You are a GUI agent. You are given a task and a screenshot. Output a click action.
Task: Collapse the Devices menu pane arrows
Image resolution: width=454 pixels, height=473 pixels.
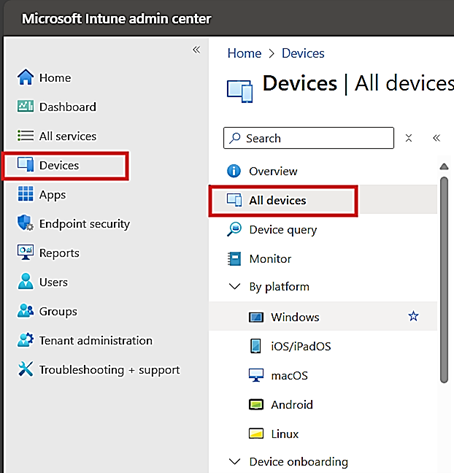coord(436,138)
